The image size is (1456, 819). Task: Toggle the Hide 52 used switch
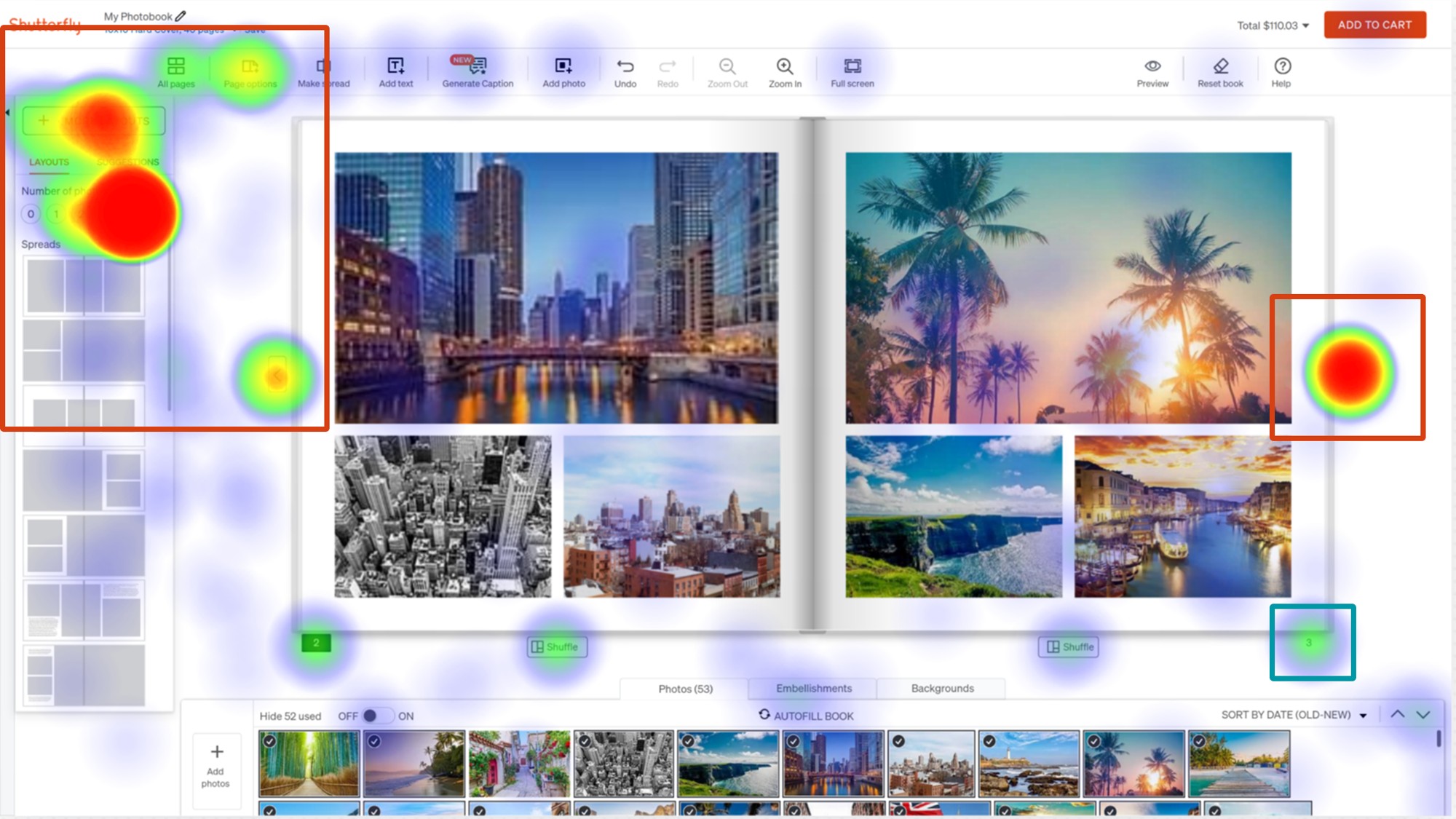(377, 716)
